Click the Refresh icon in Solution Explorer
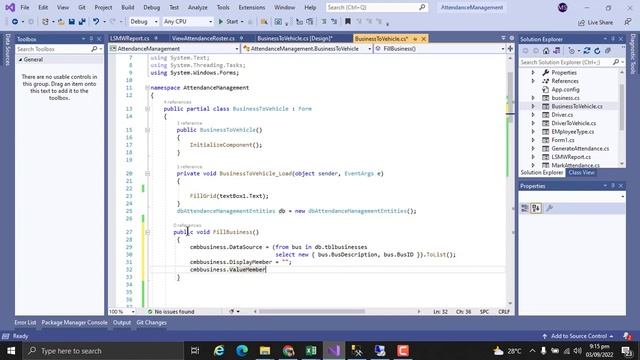 click(597, 51)
